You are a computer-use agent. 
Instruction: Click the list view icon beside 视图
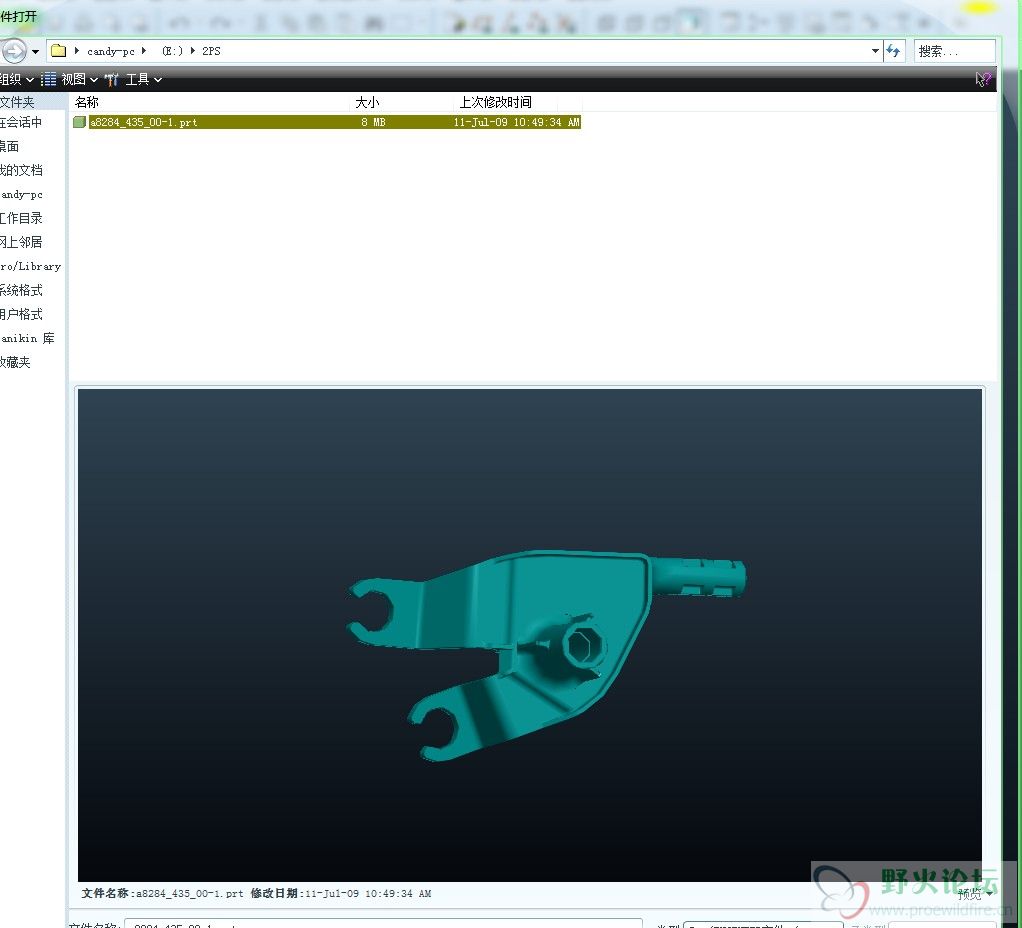coord(48,80)
